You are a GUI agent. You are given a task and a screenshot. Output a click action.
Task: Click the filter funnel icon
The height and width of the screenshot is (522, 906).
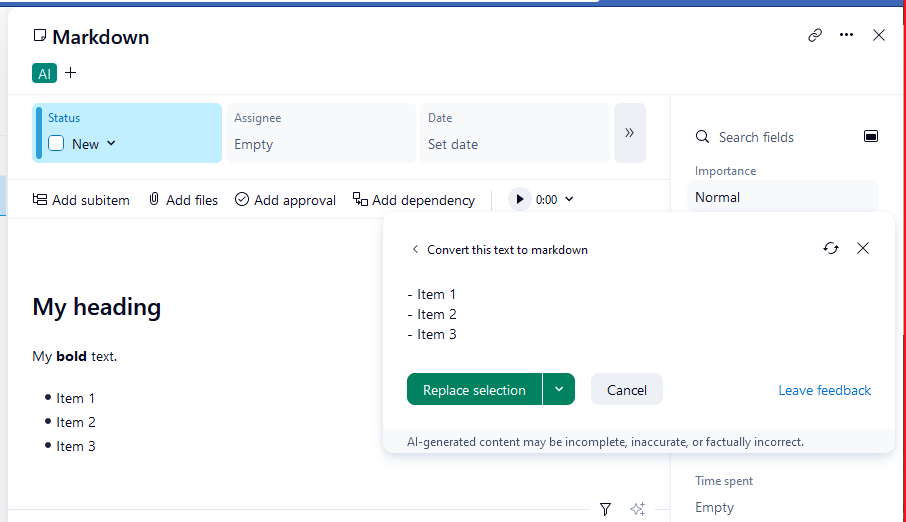tap(605, 509)
